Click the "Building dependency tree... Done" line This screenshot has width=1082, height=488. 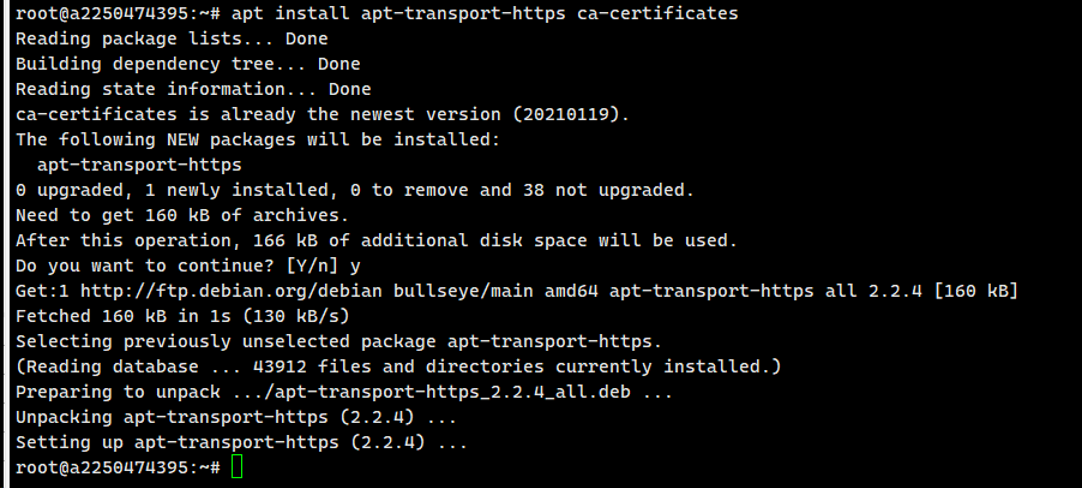[x=187, y=64]
